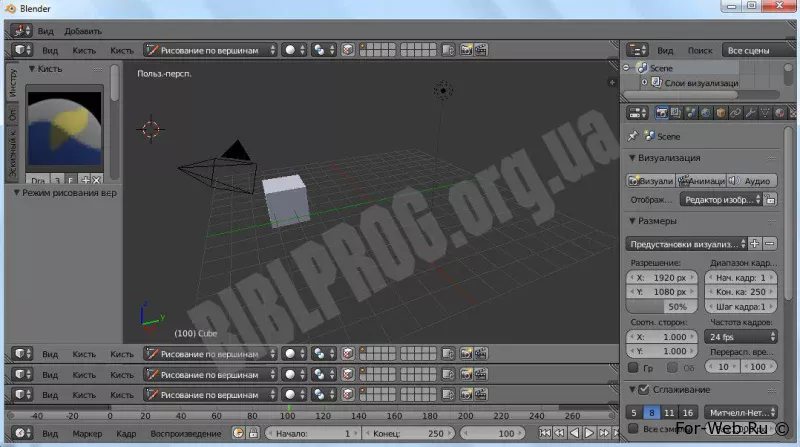
Task: Click face selection masking icon above viewport
Action: point(347,50)
